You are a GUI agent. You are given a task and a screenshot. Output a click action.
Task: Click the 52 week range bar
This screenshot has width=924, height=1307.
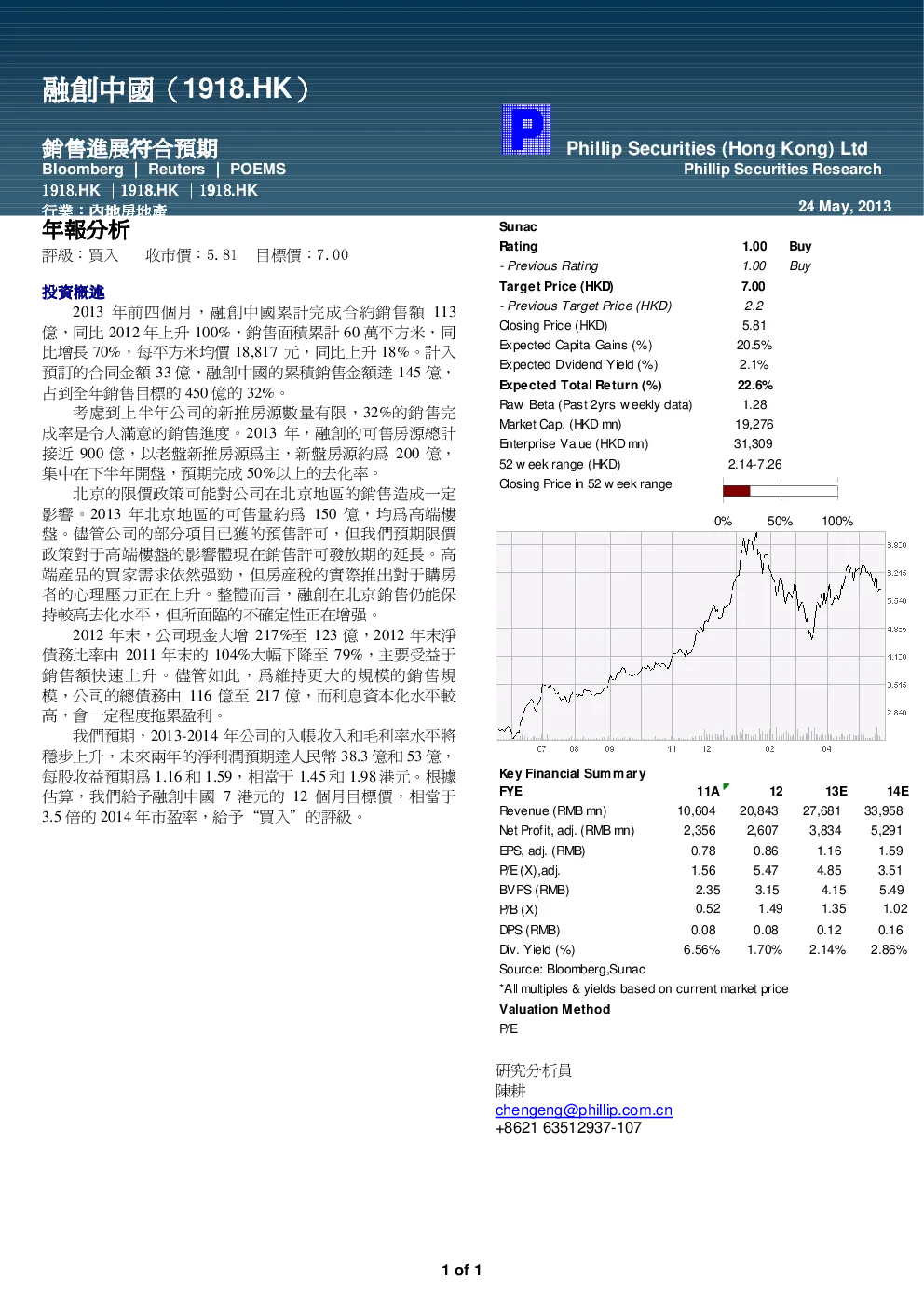click(780, 491)
